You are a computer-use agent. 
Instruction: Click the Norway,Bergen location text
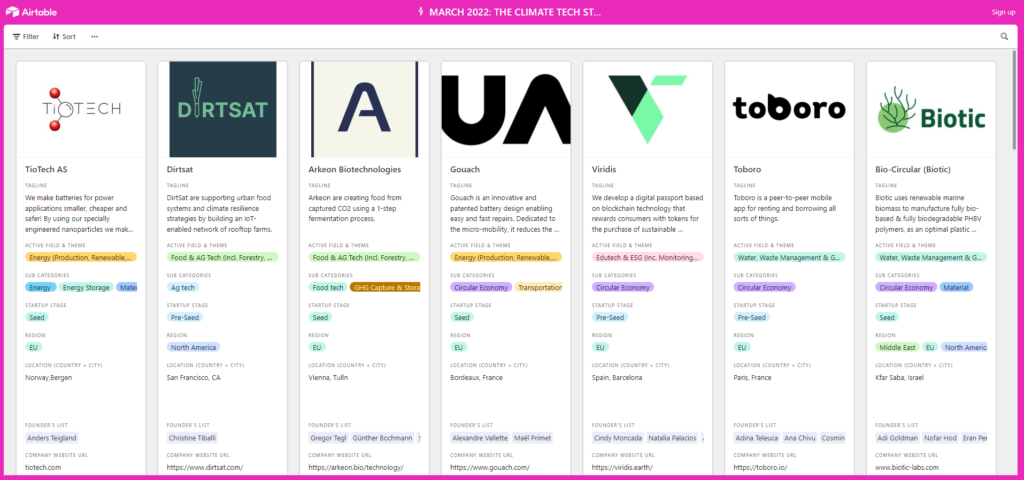pos(48,377)
